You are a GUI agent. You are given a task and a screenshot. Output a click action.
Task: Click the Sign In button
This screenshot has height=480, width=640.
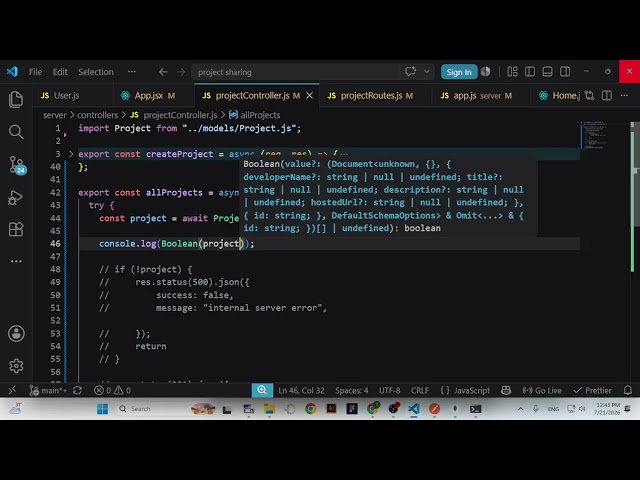point(459,72)
